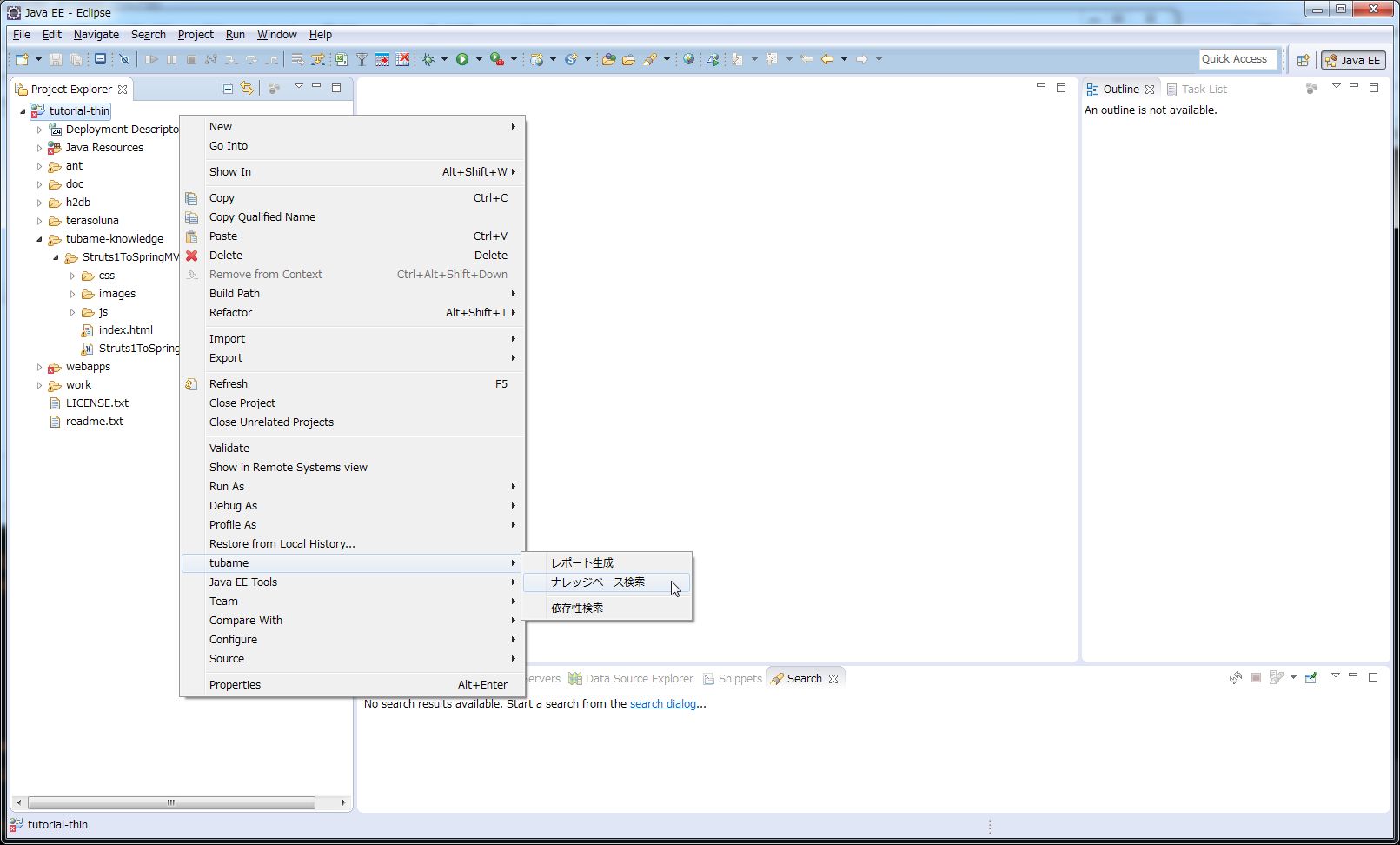Click the Open Task folder icon
This screenshot has width=1400, height=845.
point(628,59)
